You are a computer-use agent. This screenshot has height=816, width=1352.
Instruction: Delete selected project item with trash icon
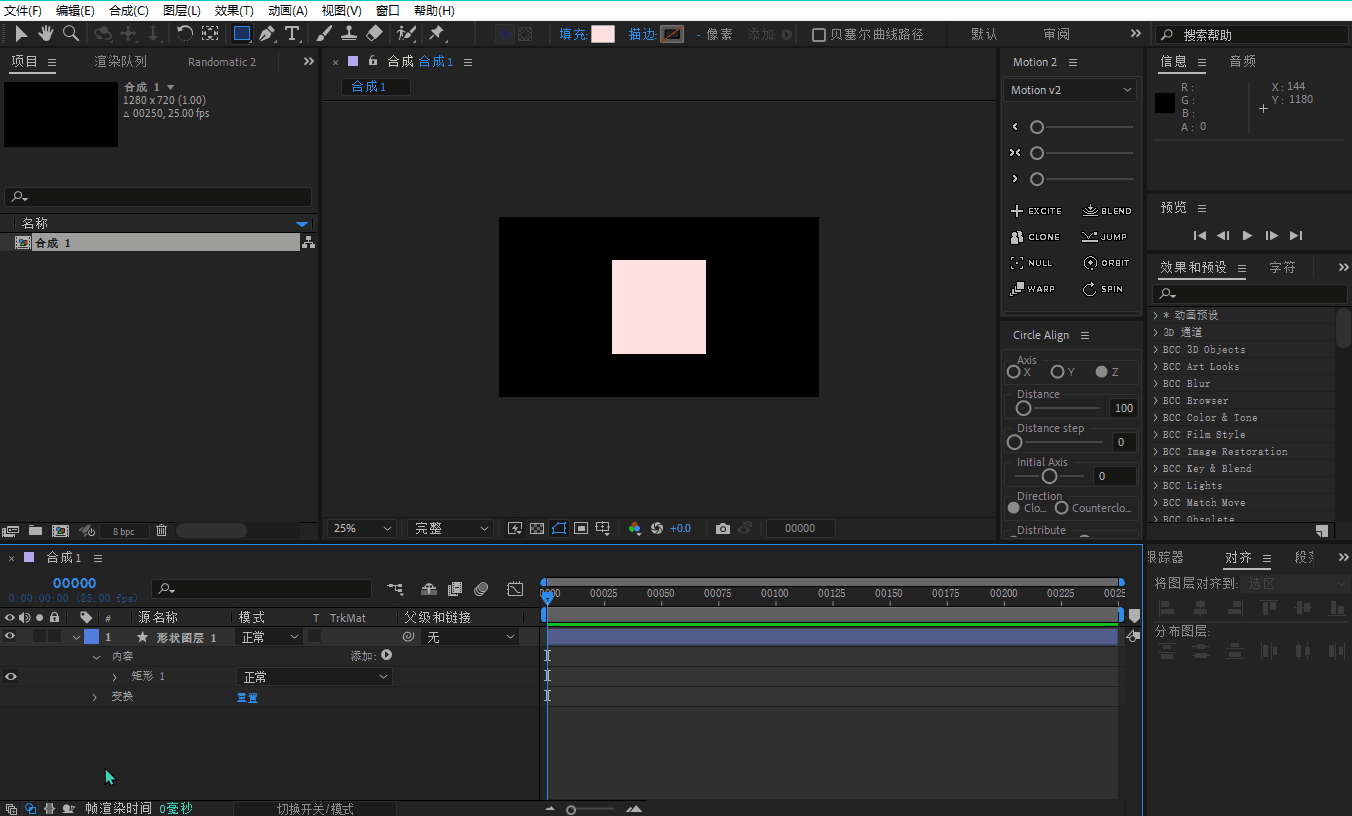(161, 530)
